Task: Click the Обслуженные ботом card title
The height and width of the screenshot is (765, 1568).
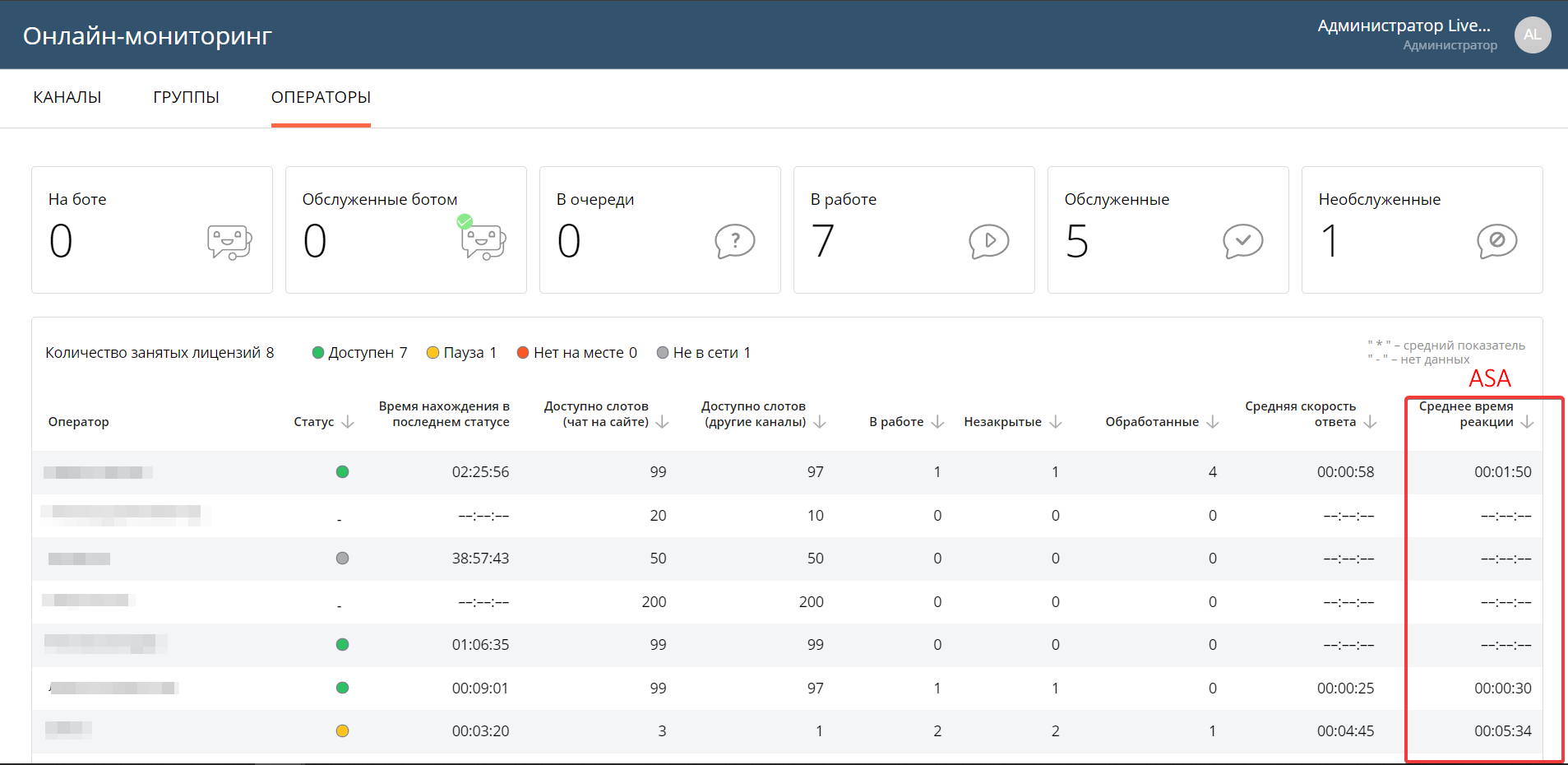Action: click(x=380, y=199)
